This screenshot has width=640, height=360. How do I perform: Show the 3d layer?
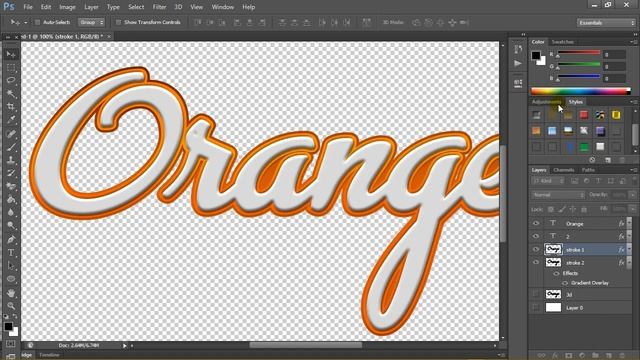pyautogui.click(x=536, y=294)
